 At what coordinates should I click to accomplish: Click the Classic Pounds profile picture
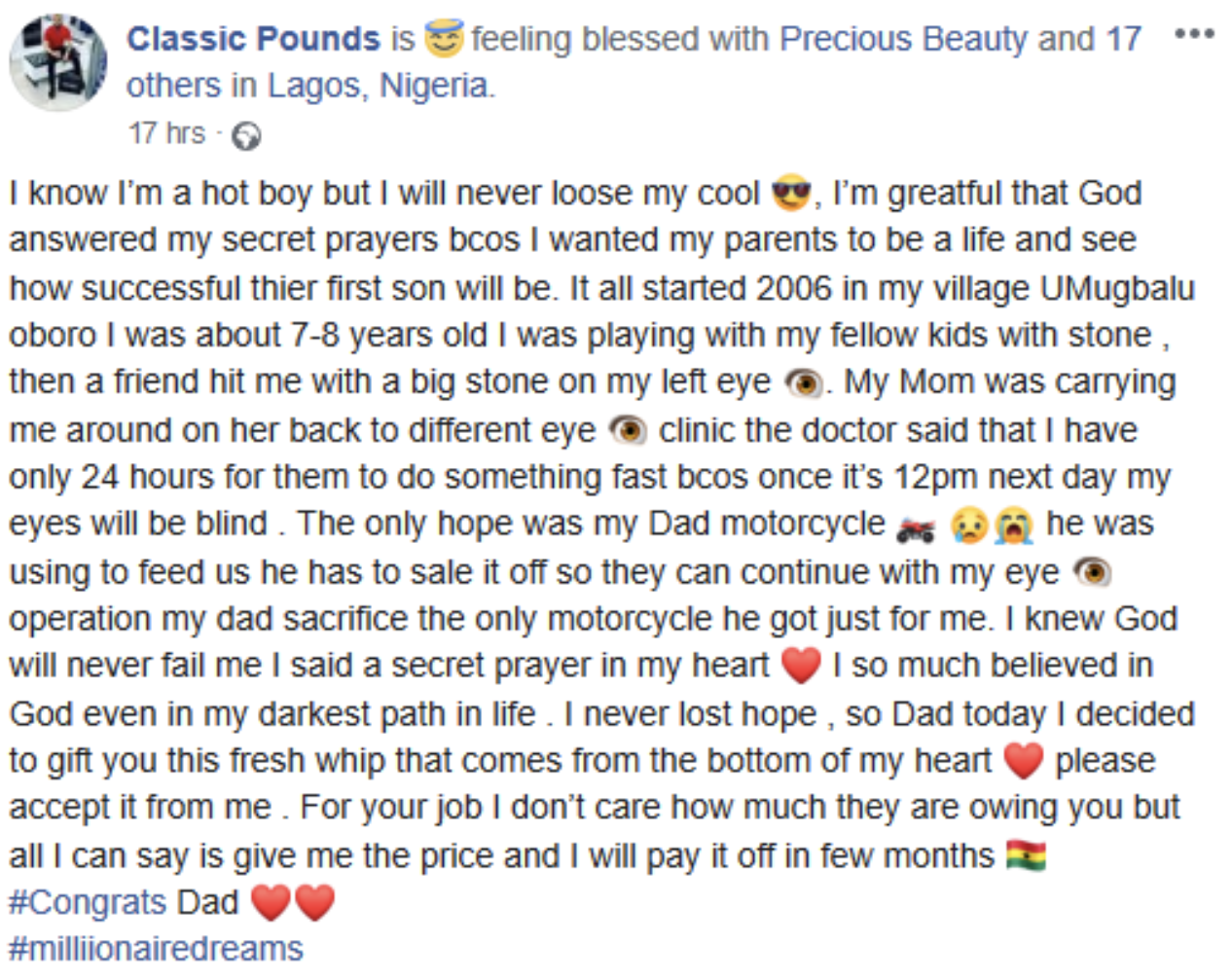[58, 61]
